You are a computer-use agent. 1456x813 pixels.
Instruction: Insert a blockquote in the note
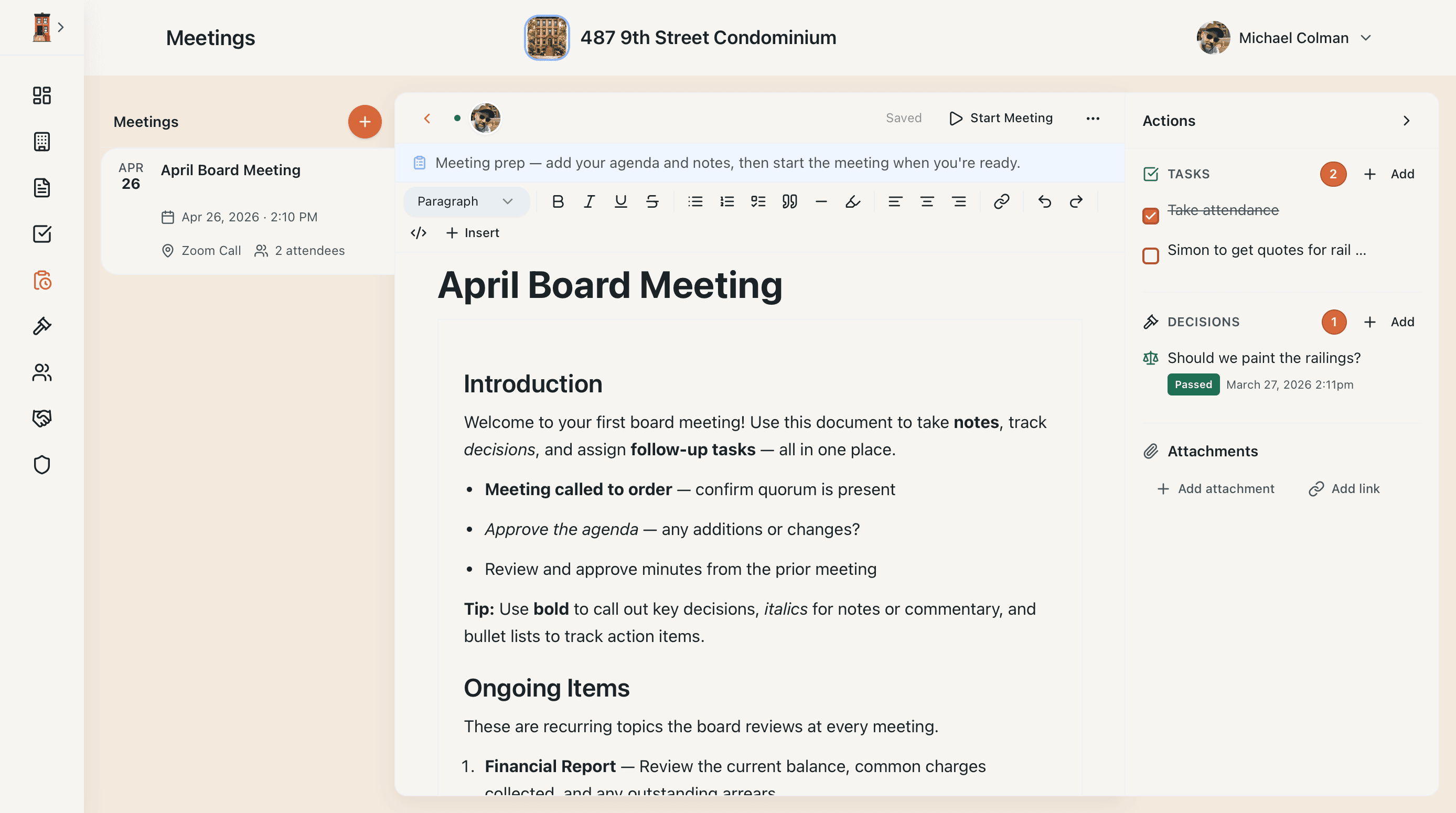789,201
